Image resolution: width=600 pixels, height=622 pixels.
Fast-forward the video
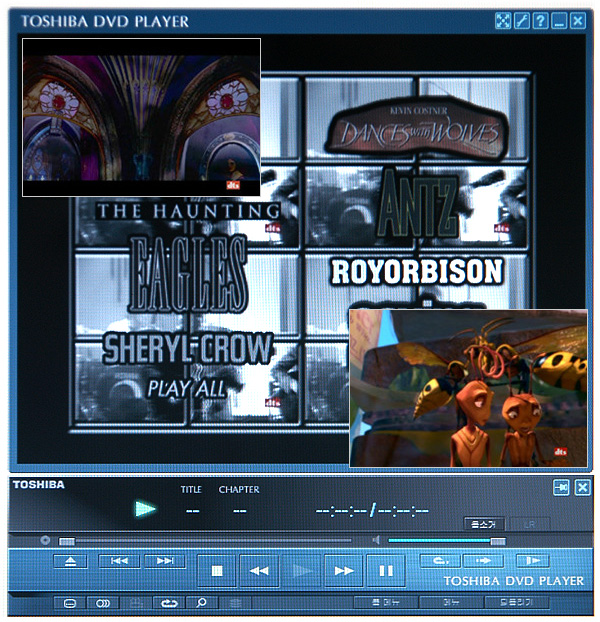tap(344, 570)
